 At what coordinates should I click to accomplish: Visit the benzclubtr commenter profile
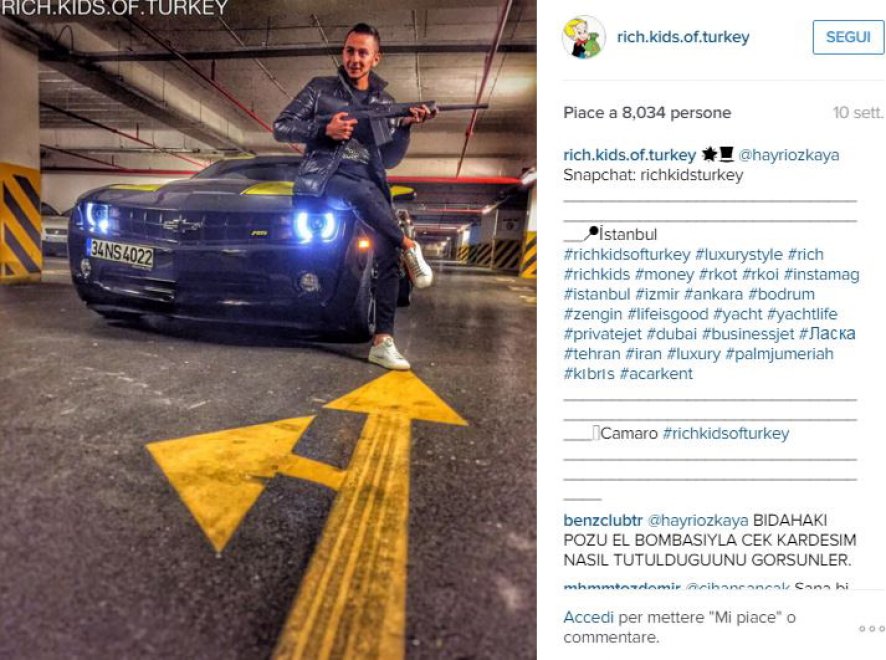point(603,520)
